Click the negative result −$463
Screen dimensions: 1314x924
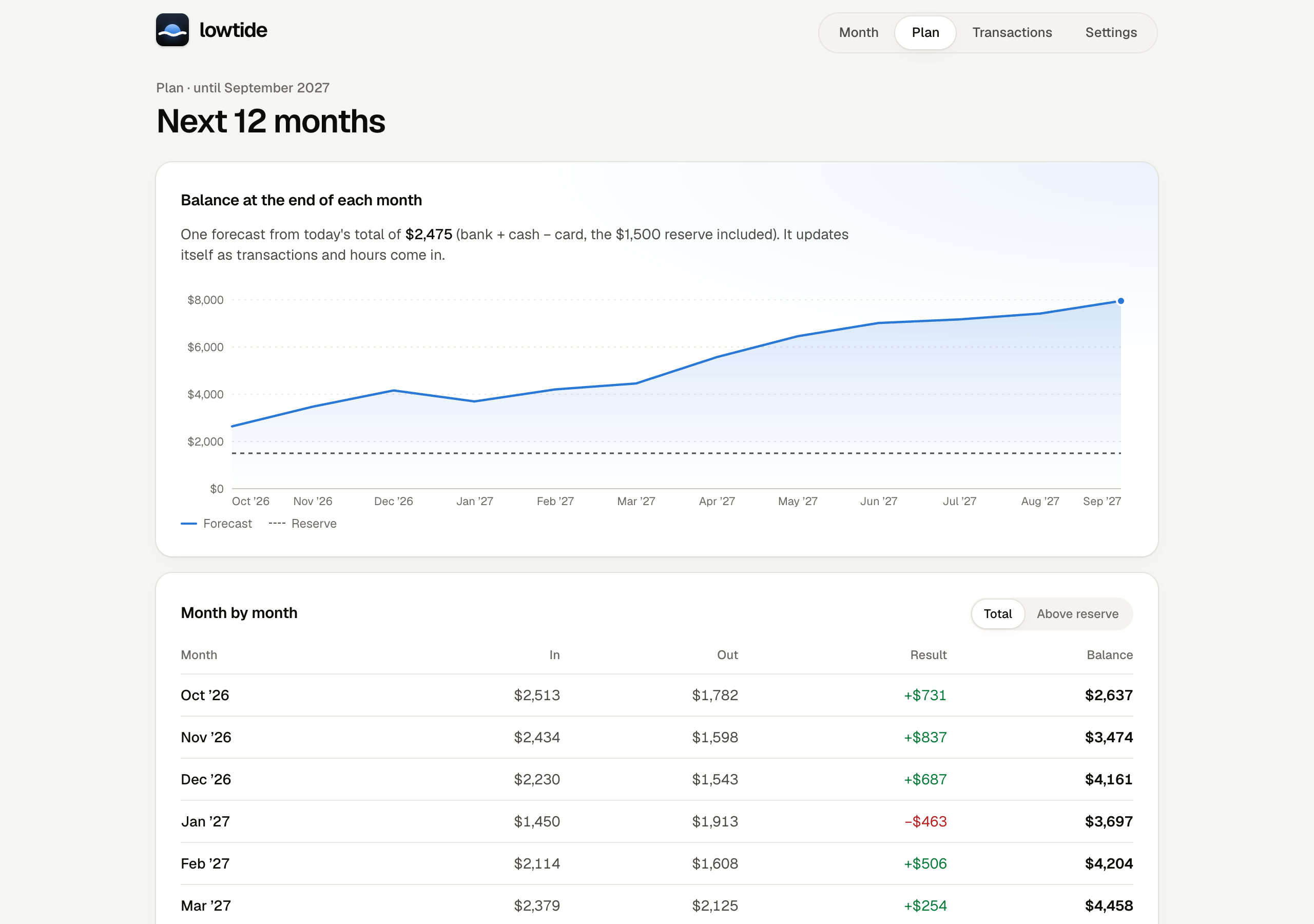(925, 821)
